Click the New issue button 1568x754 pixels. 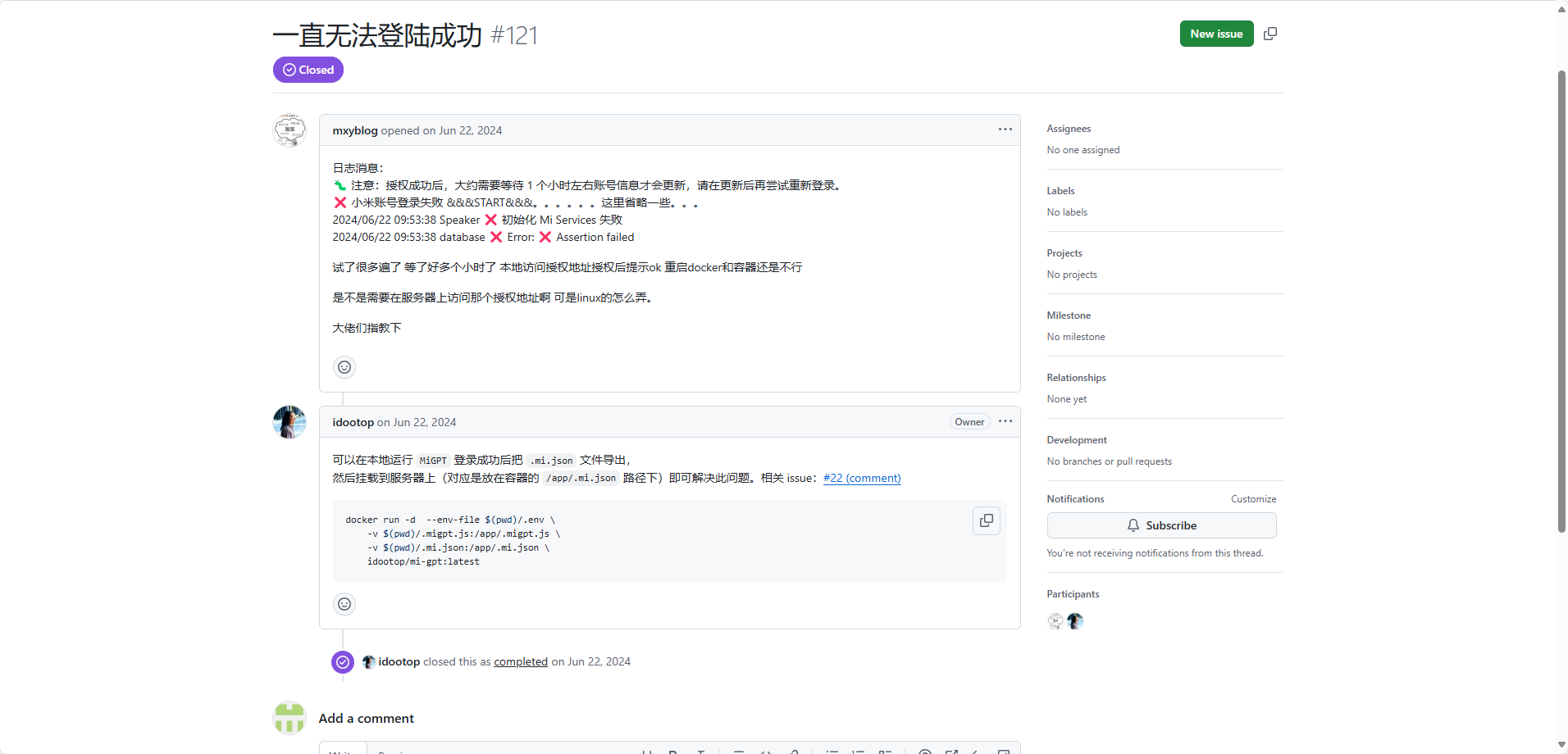(1216, 34)
